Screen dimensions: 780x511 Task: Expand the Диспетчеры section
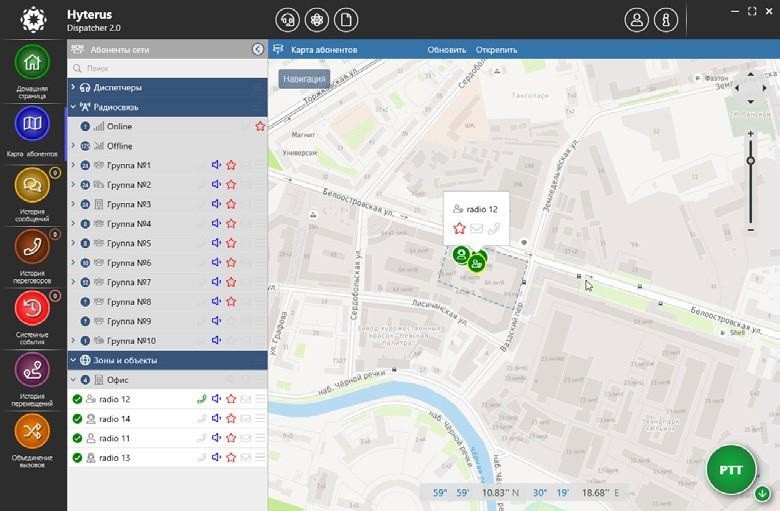pos(73,87)
